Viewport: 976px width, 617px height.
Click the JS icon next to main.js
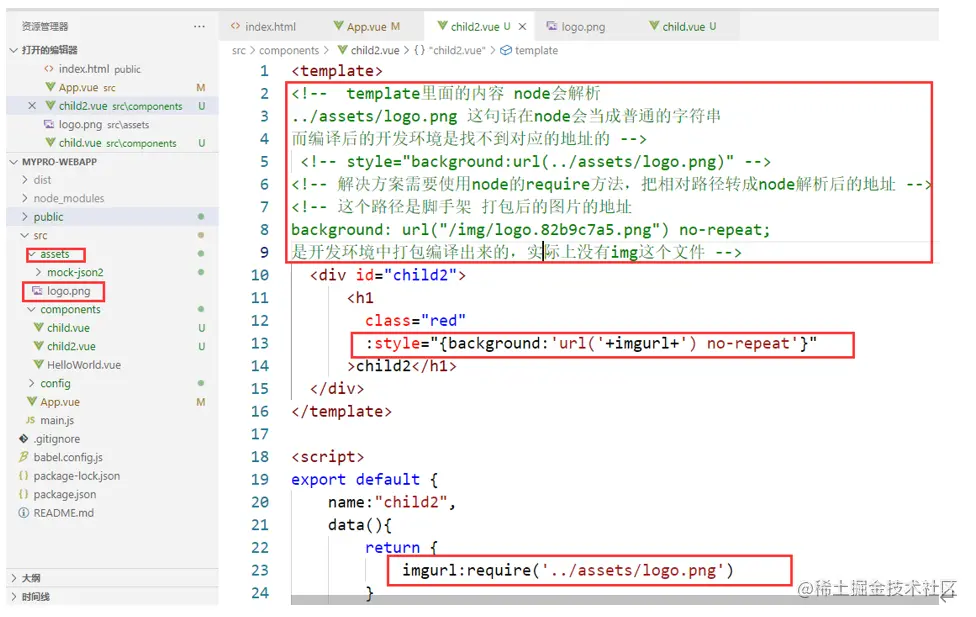click(33, 420)
